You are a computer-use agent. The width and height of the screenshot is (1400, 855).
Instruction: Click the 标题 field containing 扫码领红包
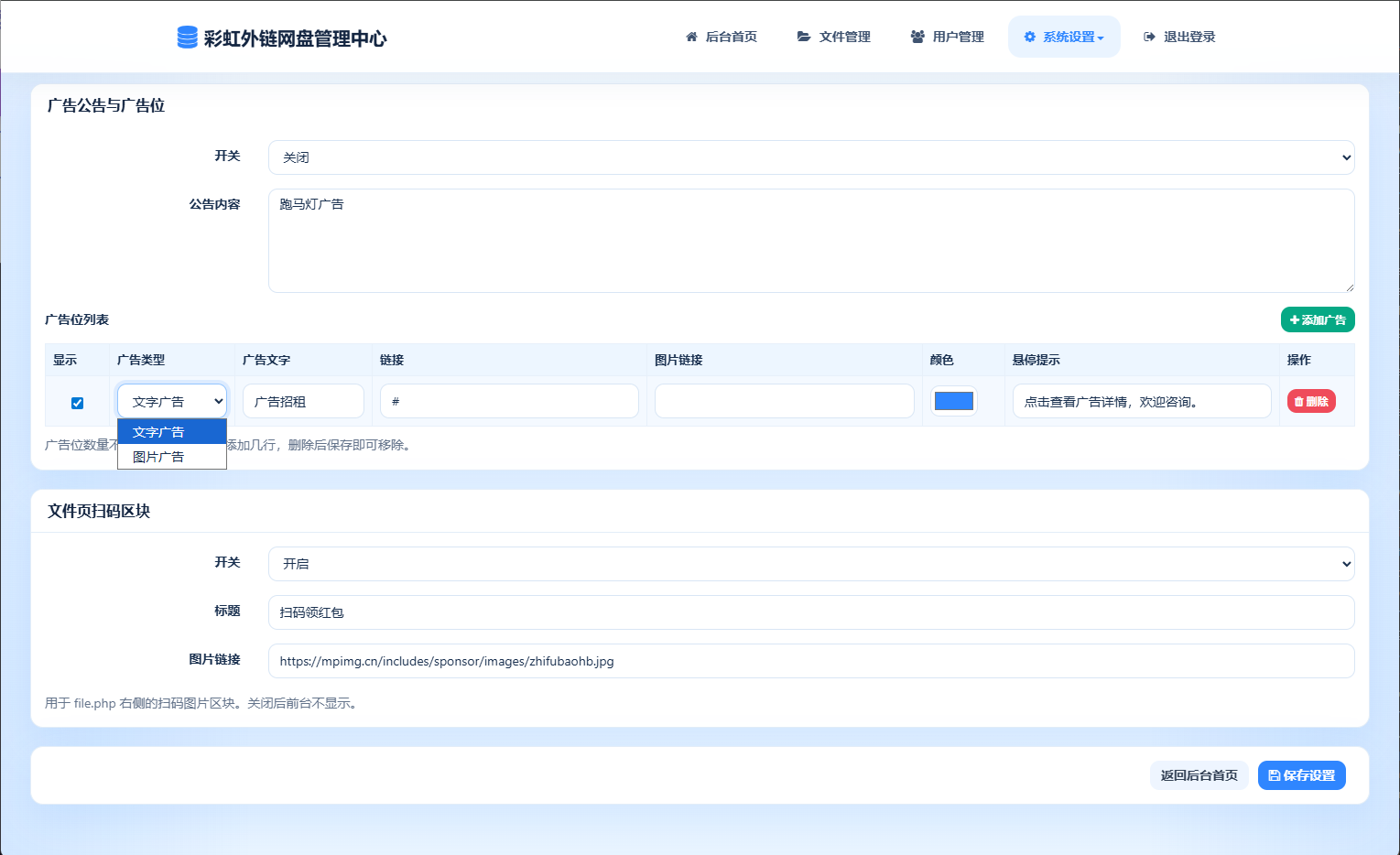[x=811, y=612]
